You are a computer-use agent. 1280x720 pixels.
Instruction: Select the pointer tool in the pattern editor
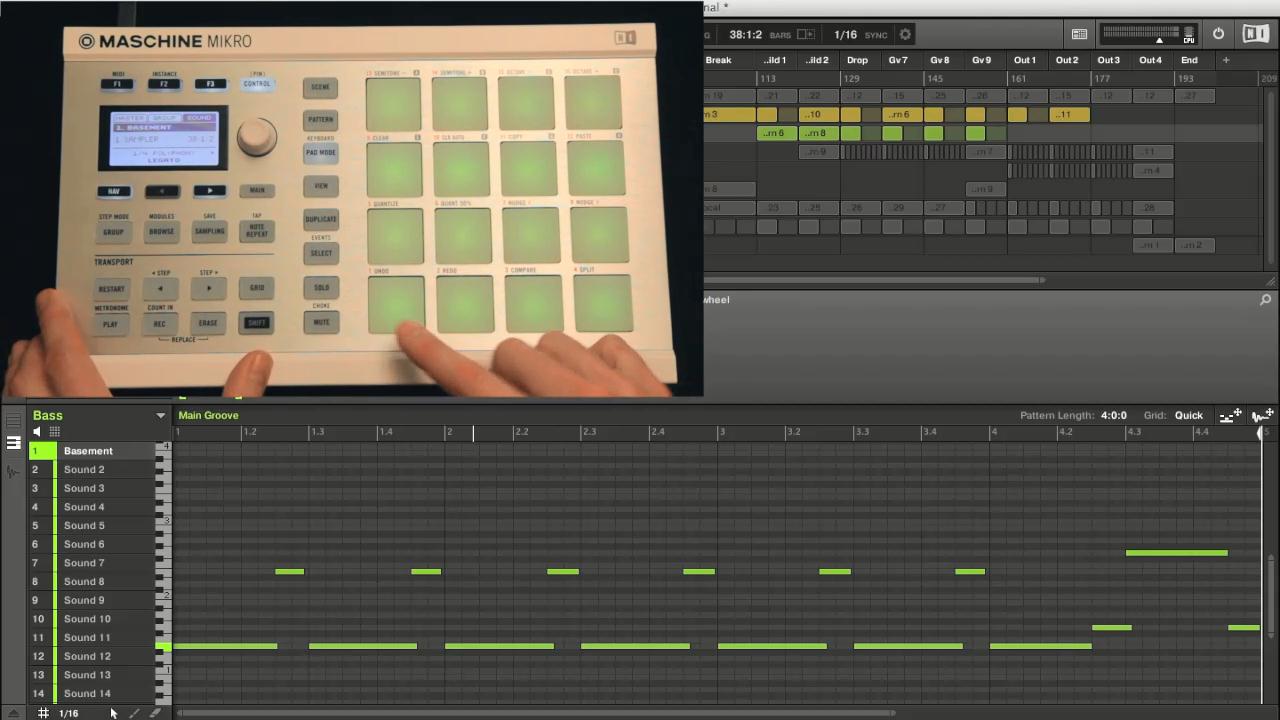[x=113, y=713]
